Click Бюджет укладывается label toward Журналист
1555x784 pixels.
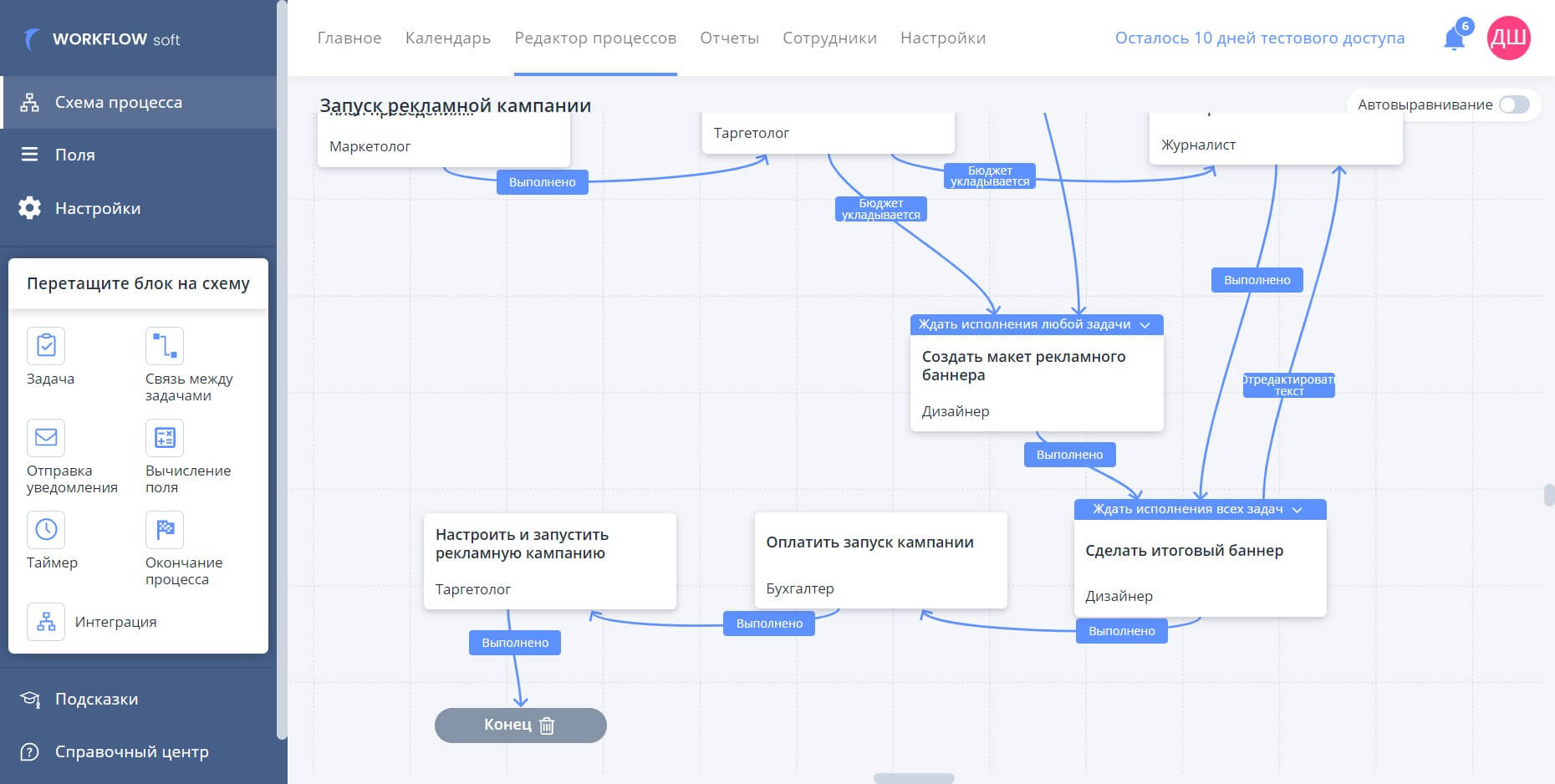point(990,176)
